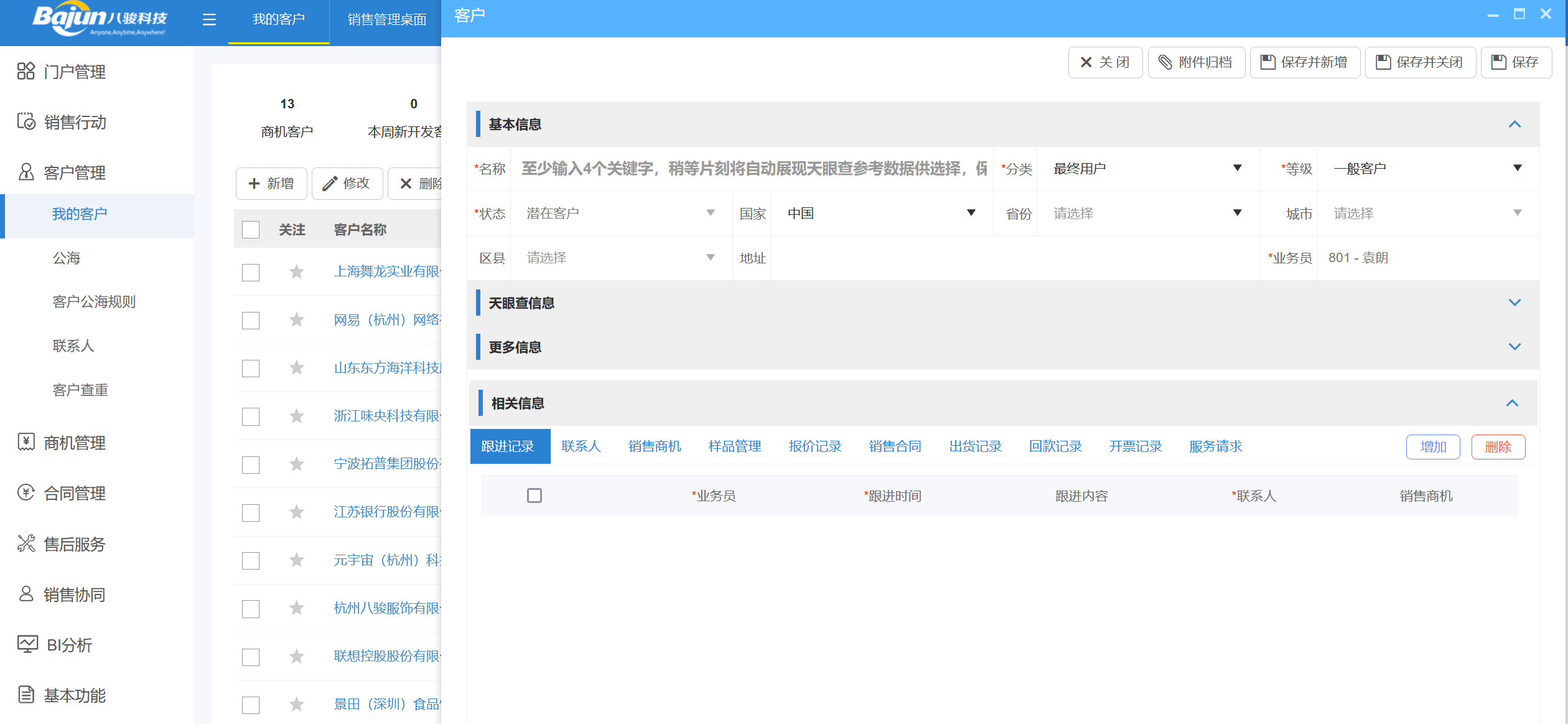Switch to the 销售管理桌面 top tab

[x=386, y=20]
